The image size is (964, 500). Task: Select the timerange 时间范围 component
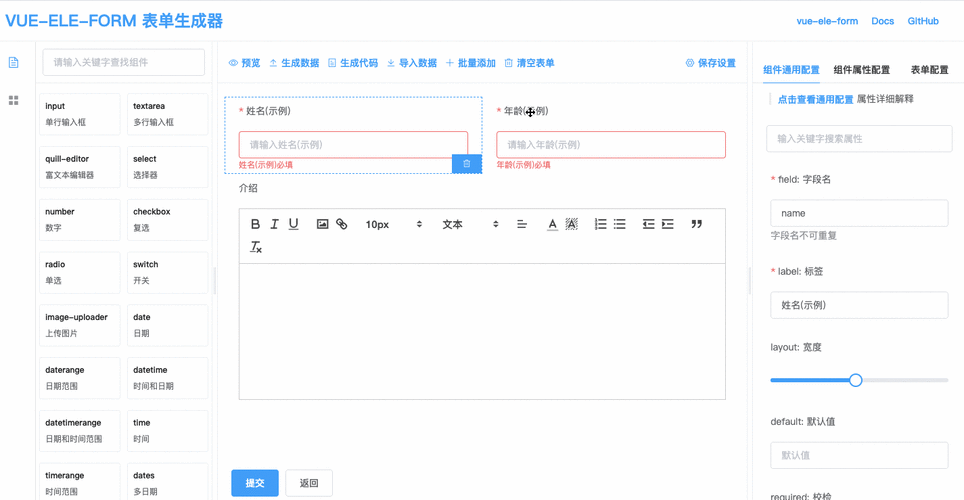point(79,482)
